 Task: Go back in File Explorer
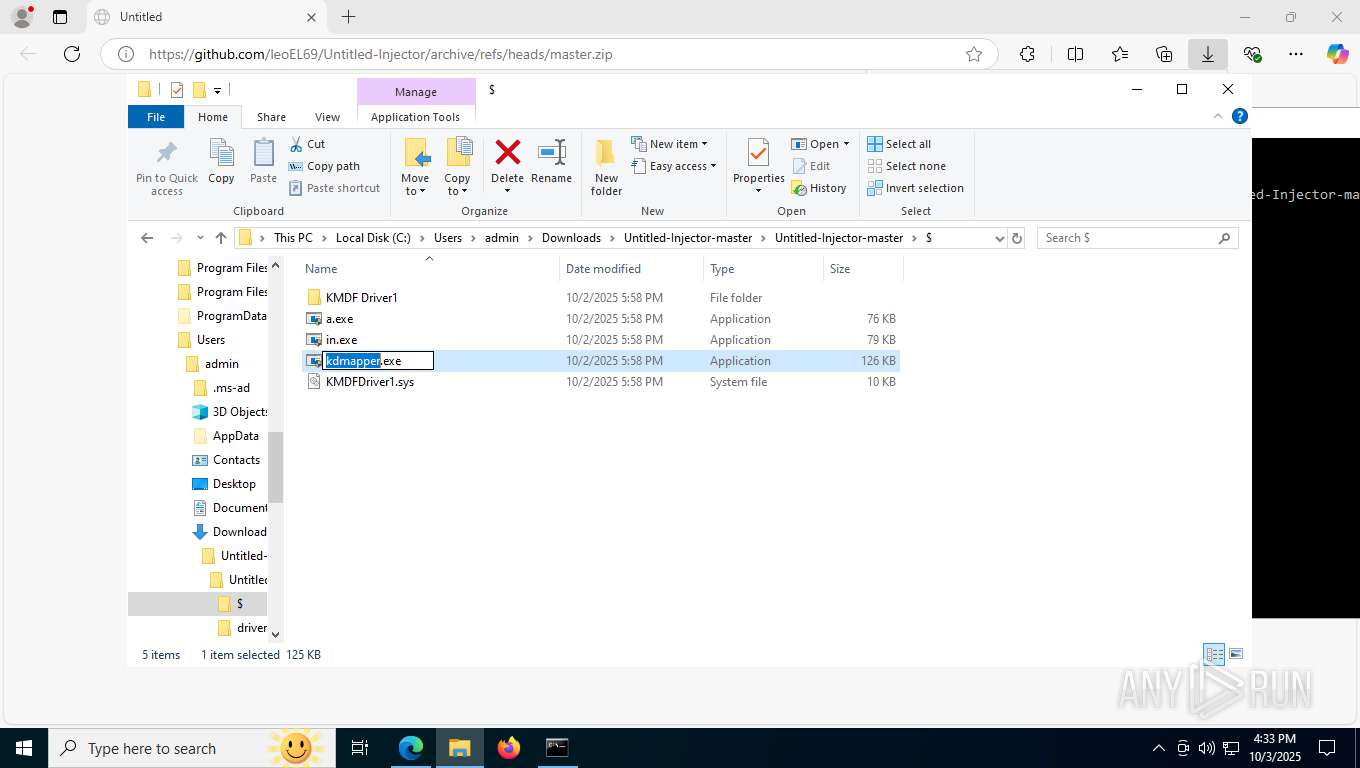[147, 238]
